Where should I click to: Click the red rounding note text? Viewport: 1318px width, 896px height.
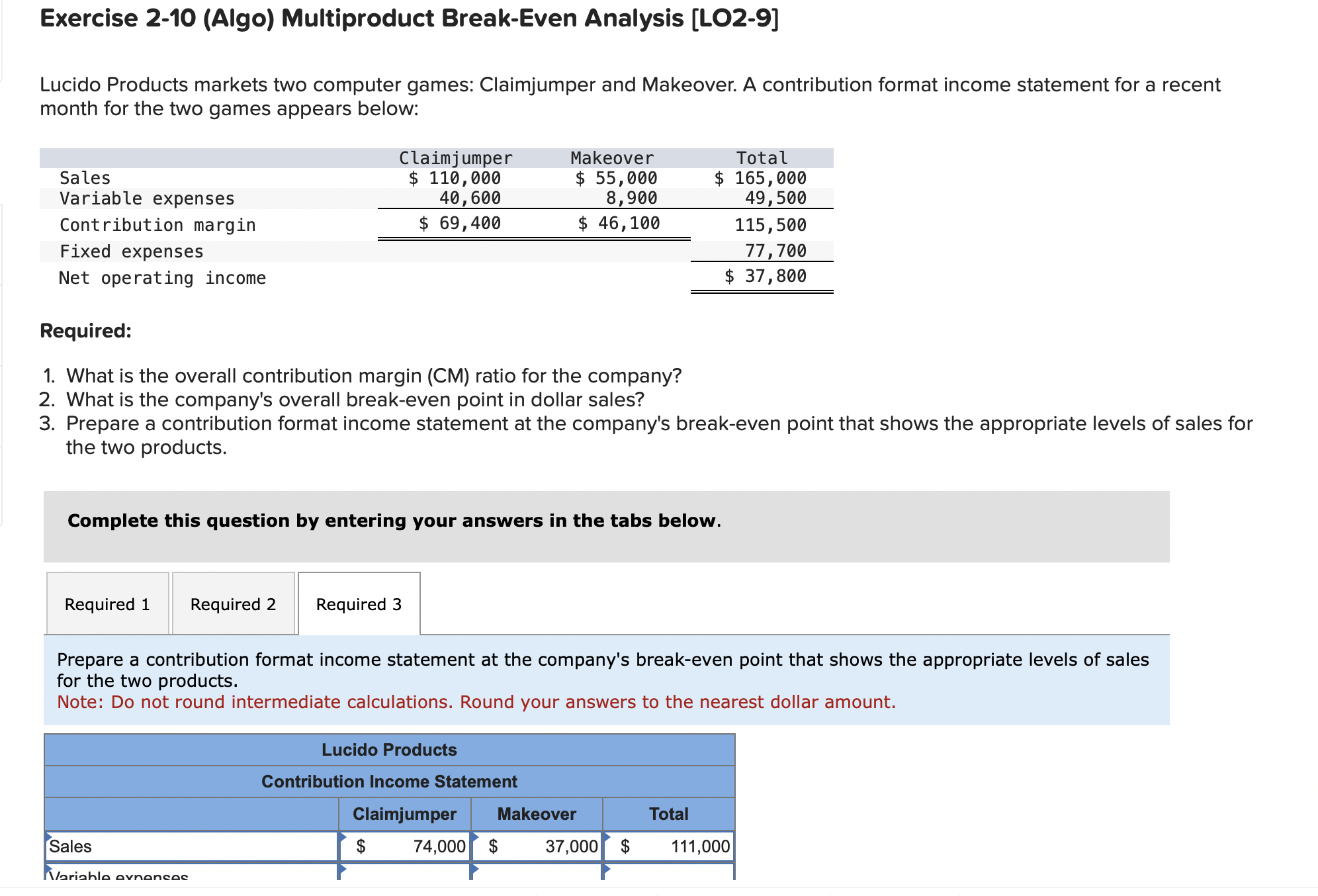pos(476,702)
